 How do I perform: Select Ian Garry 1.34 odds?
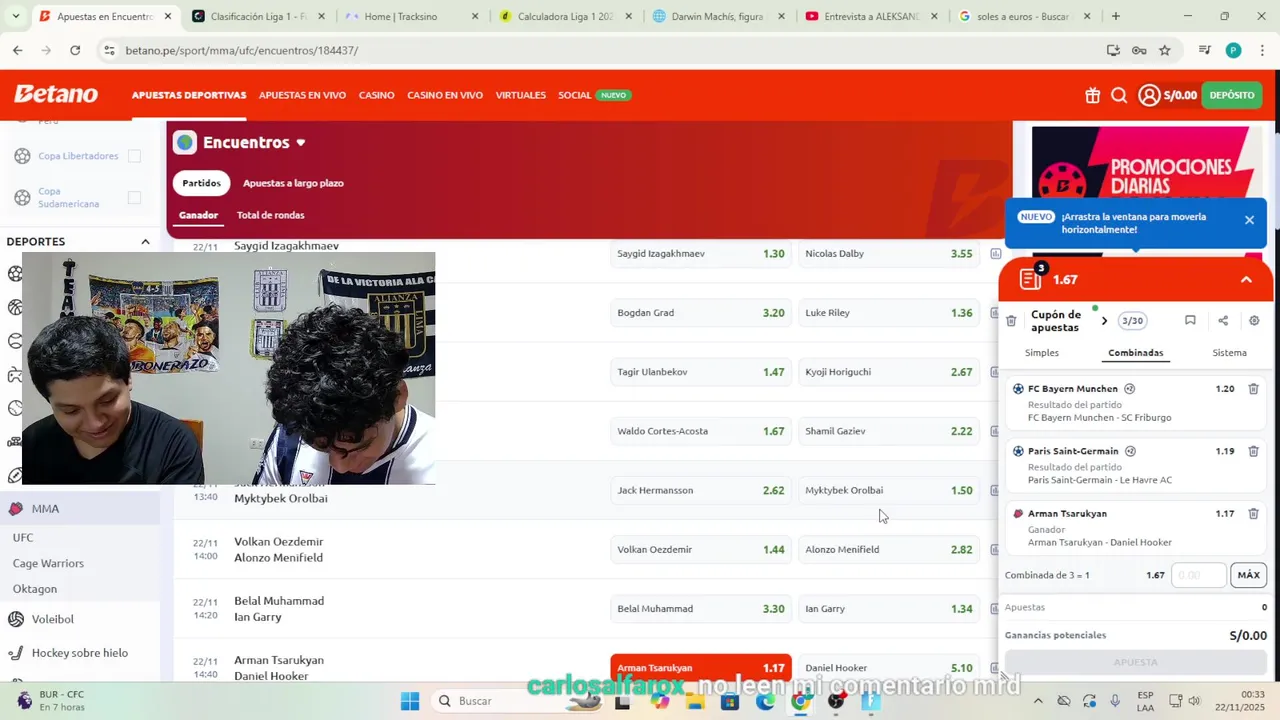click(889, 609)
